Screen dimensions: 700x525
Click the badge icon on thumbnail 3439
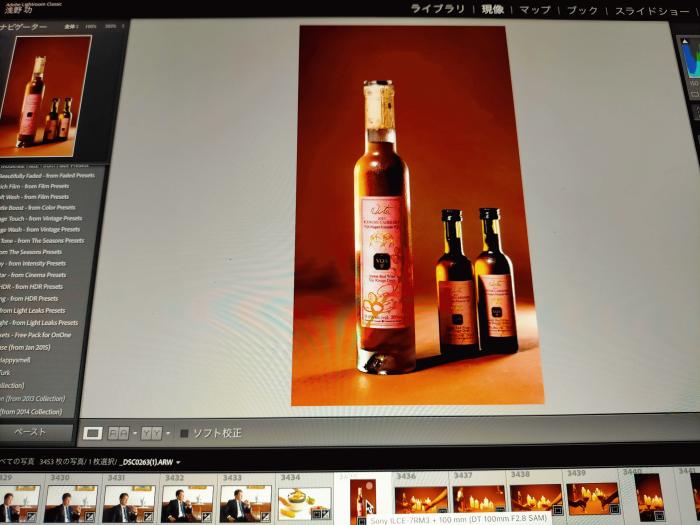click(613, 509)
